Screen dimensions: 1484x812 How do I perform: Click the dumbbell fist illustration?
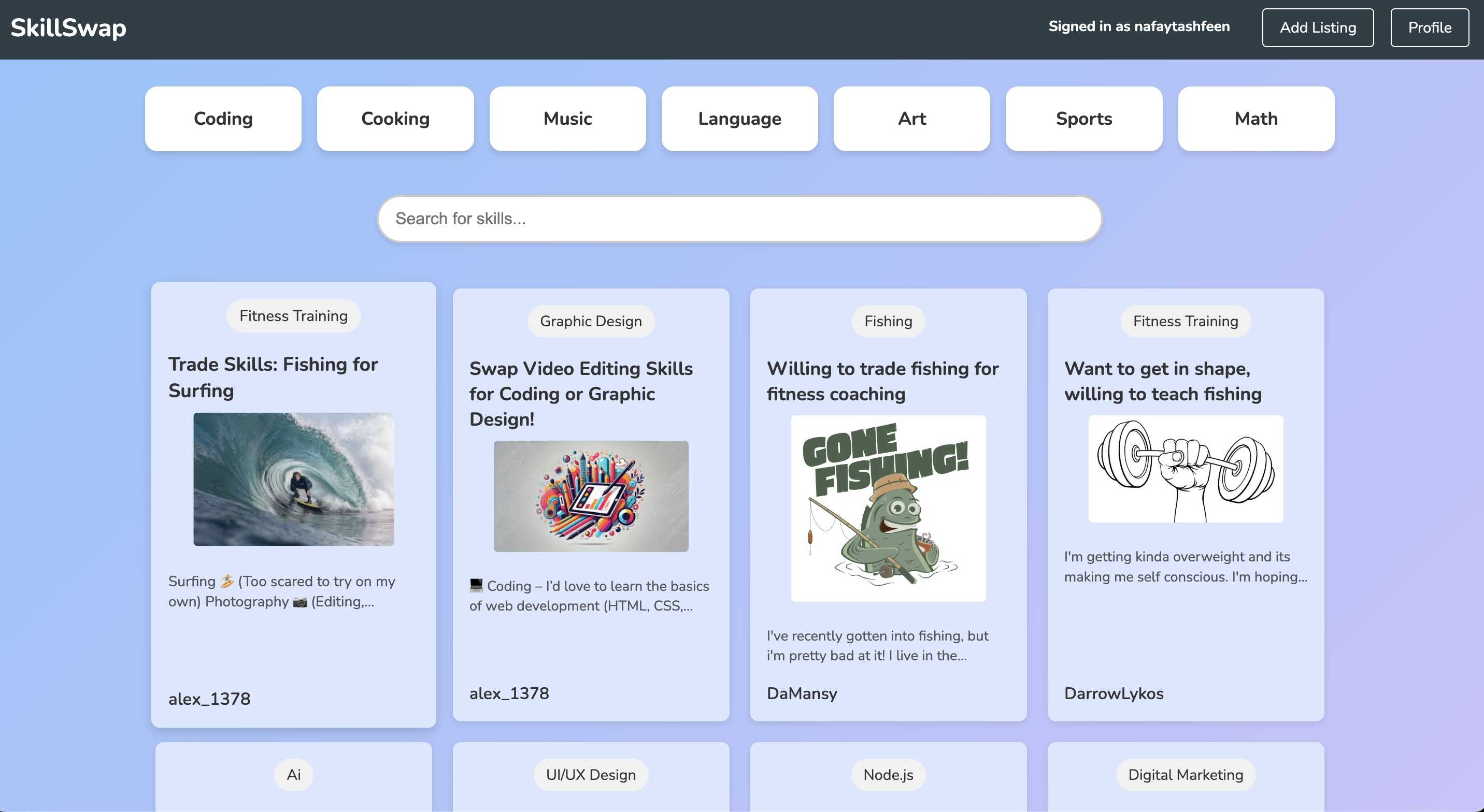1185,469
